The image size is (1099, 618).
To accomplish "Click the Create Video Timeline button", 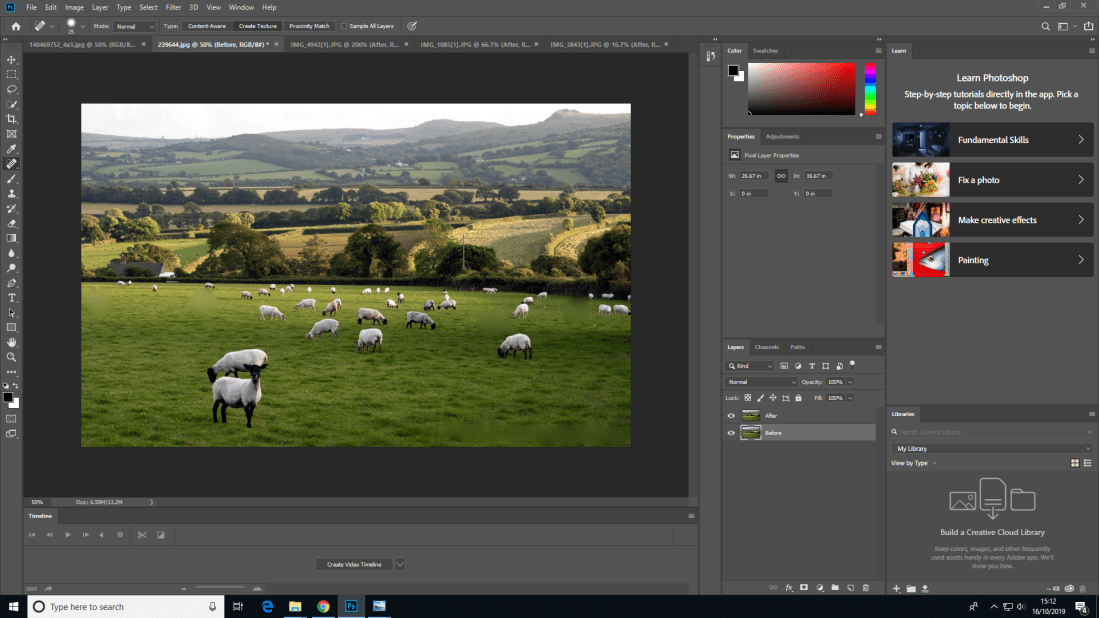I will click(x=354, y=564).
